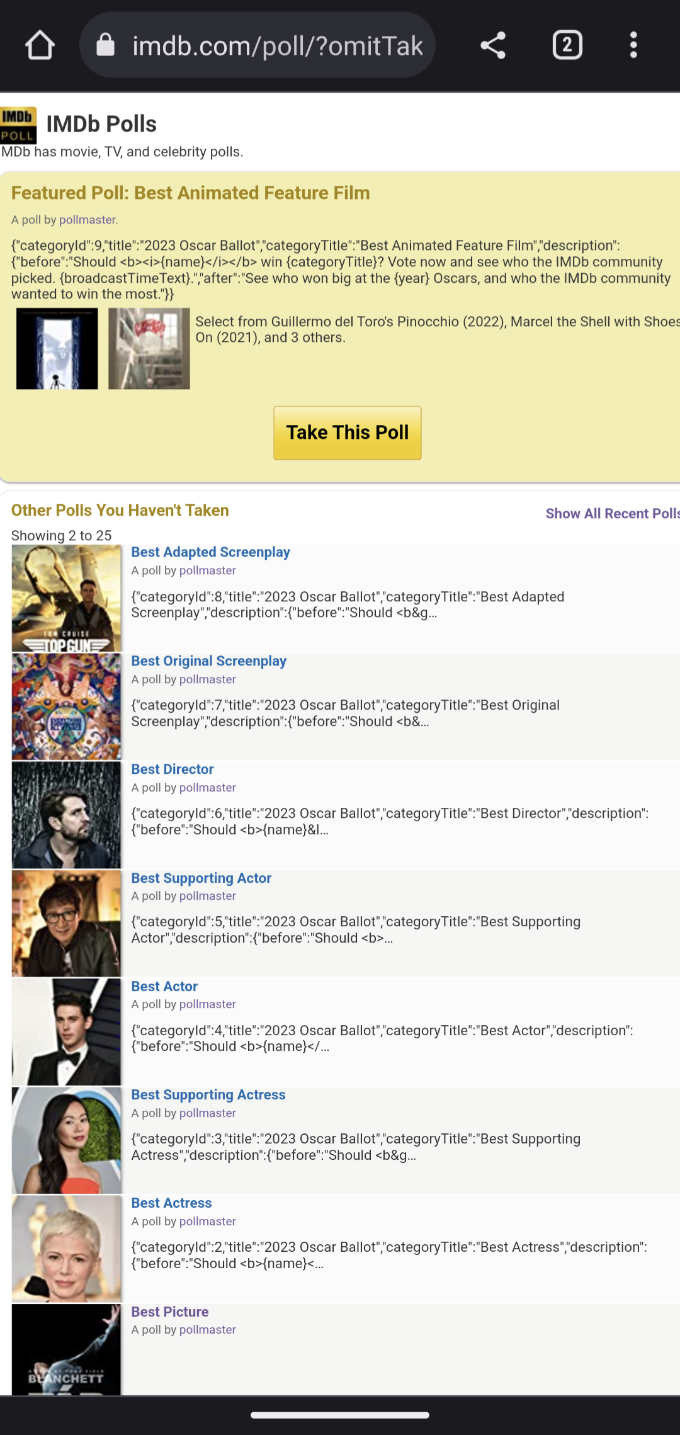Tap the share icon in browser toolbar

tap(493, 45)
